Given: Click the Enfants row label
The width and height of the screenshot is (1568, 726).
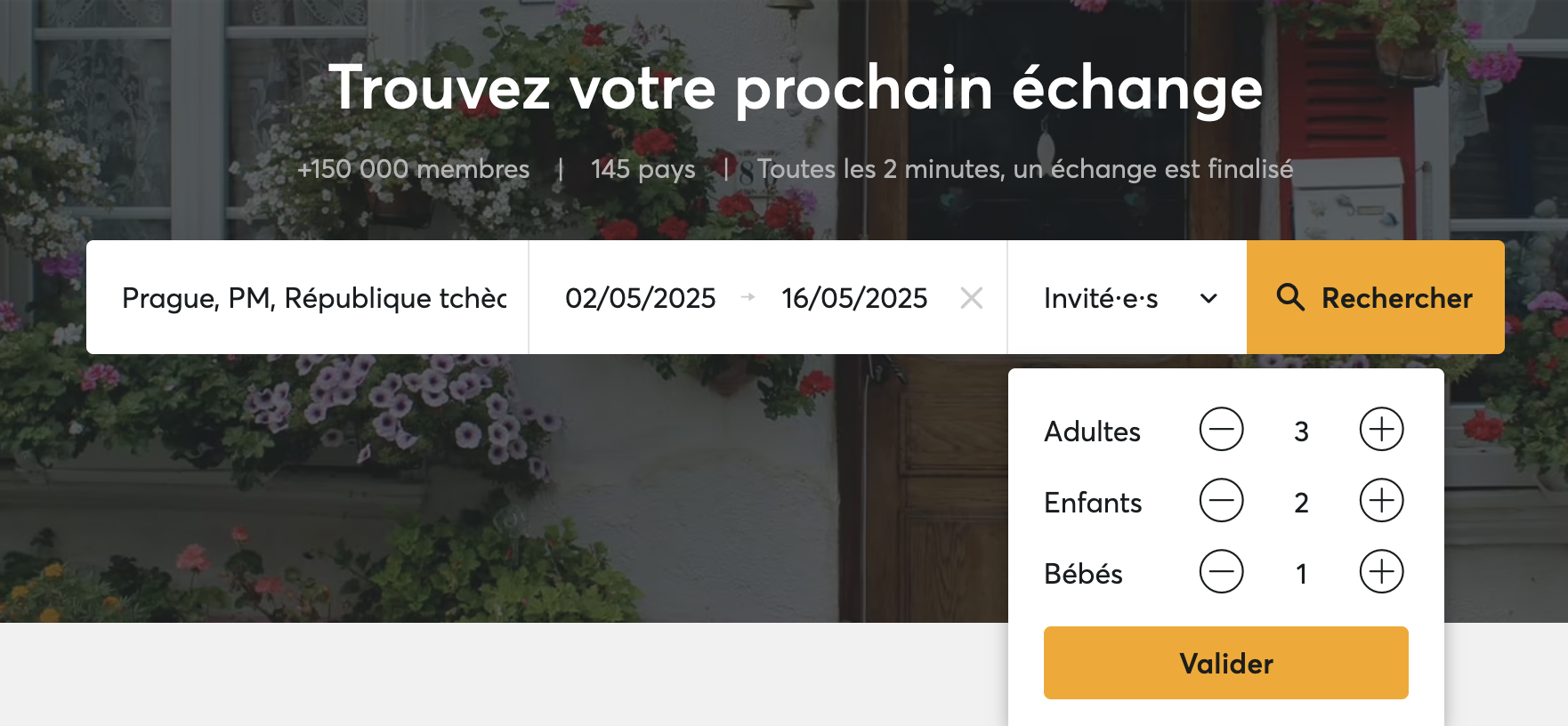Looking at the screenshot, I should (x=1093, y=502).
